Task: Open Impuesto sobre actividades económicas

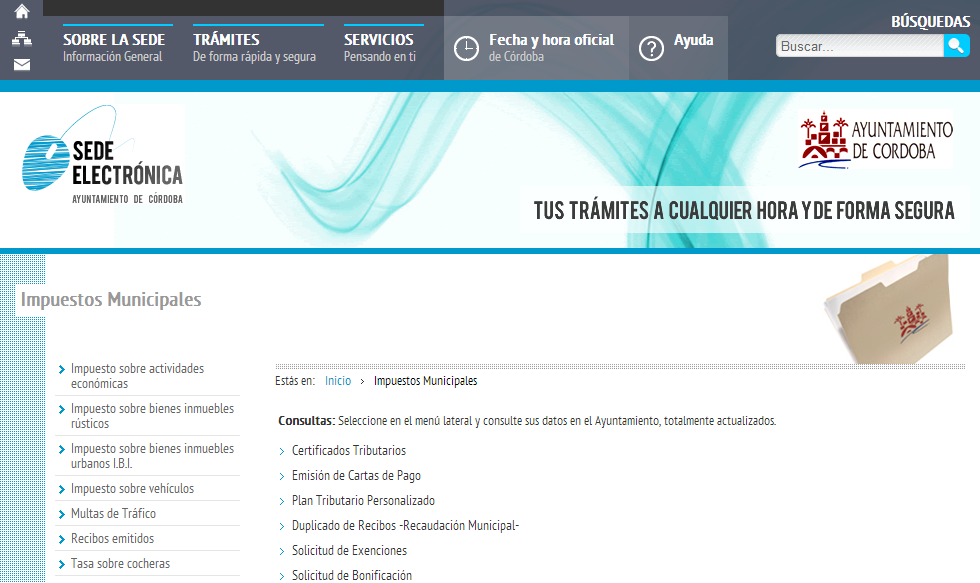Action: 138,376
